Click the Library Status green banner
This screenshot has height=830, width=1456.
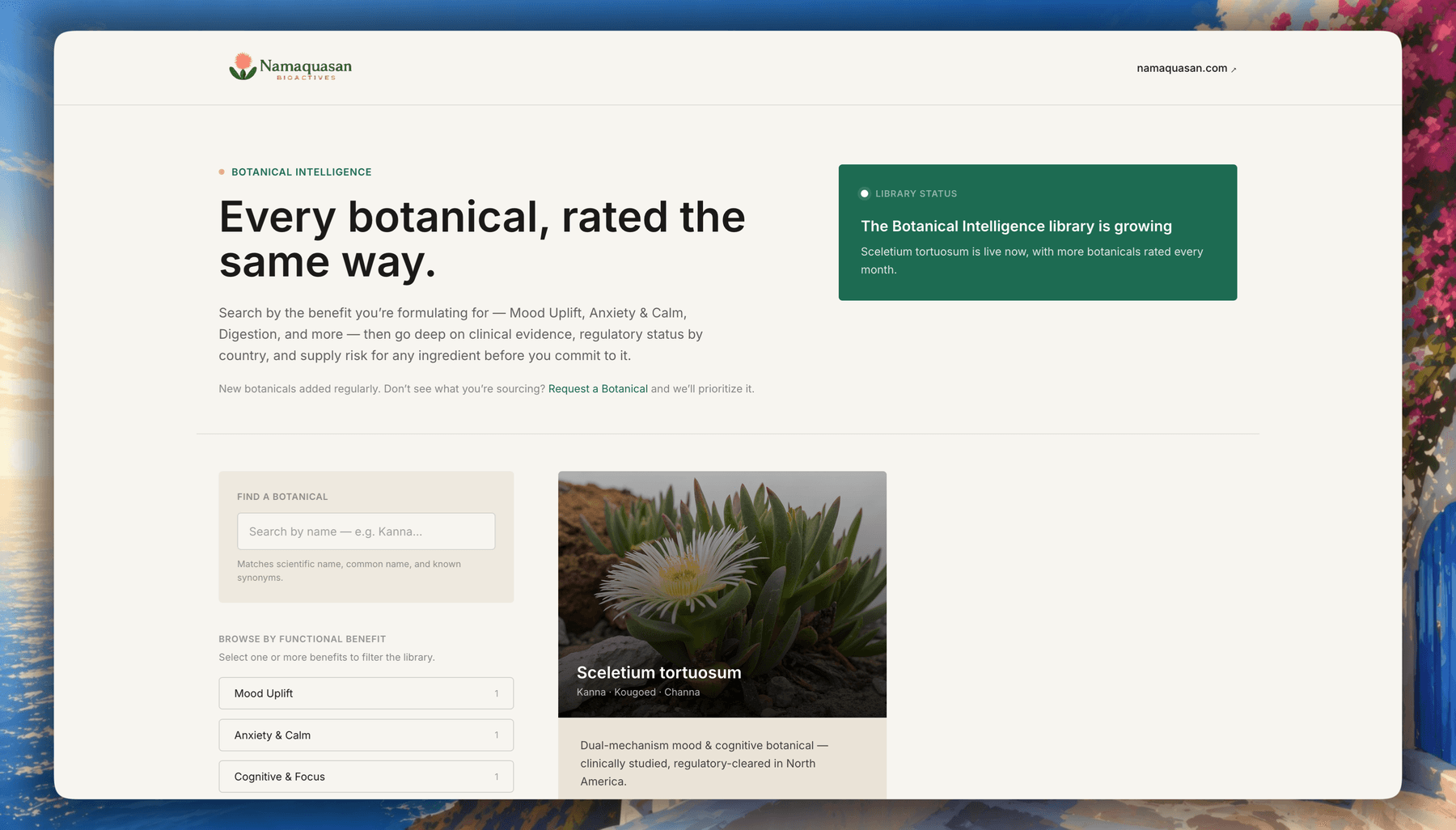coord(1038,232)
